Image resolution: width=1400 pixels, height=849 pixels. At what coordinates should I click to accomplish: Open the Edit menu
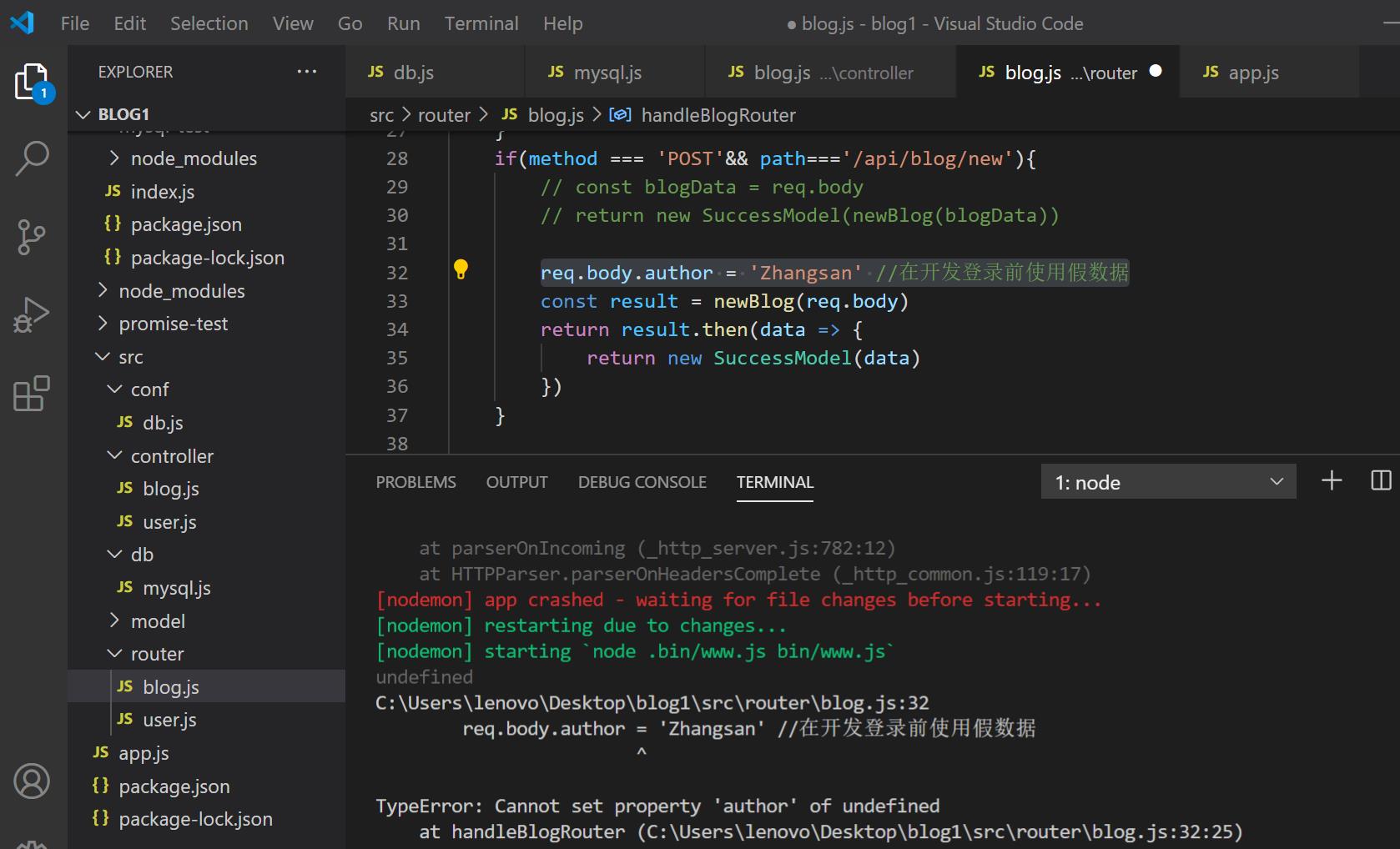point(130,23)
